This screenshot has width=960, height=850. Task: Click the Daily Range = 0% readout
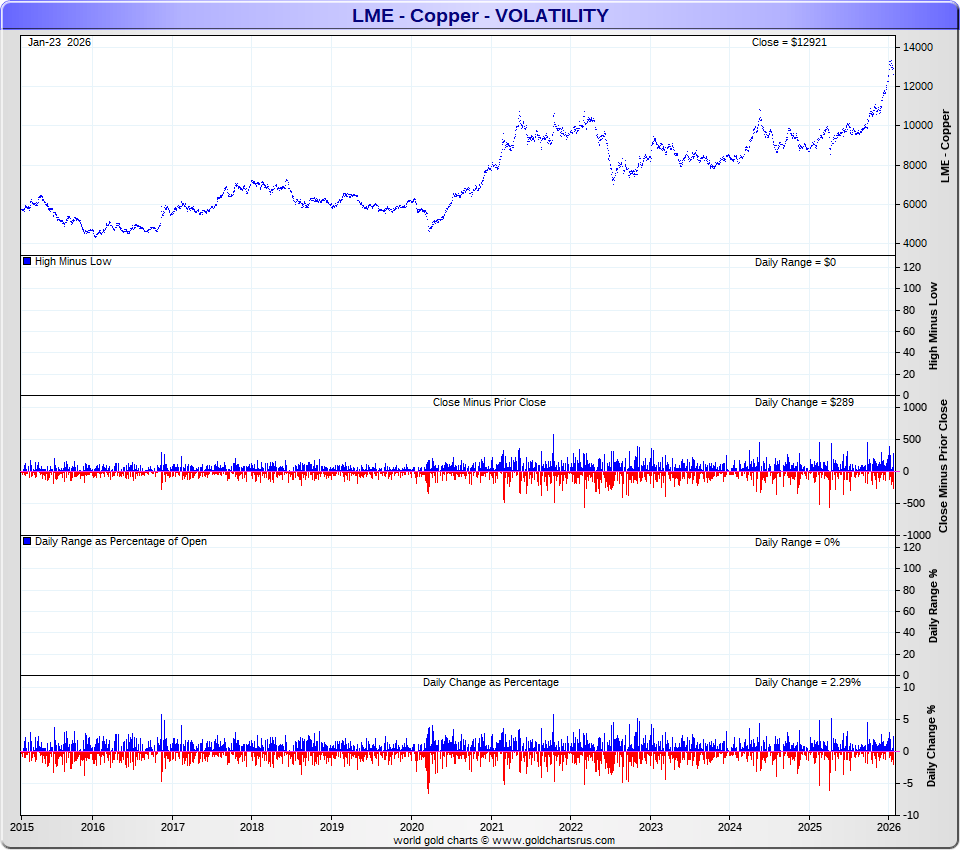(797, 542)
